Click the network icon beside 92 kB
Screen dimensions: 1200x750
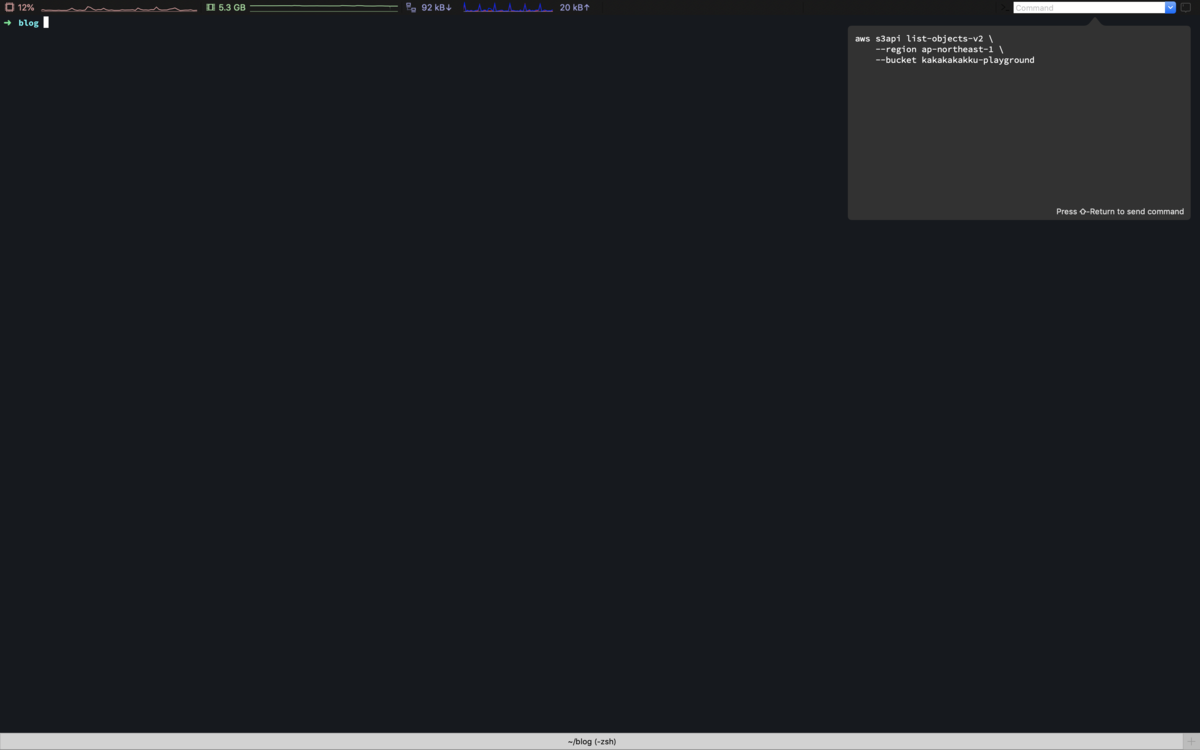click(x=411, y=7)
